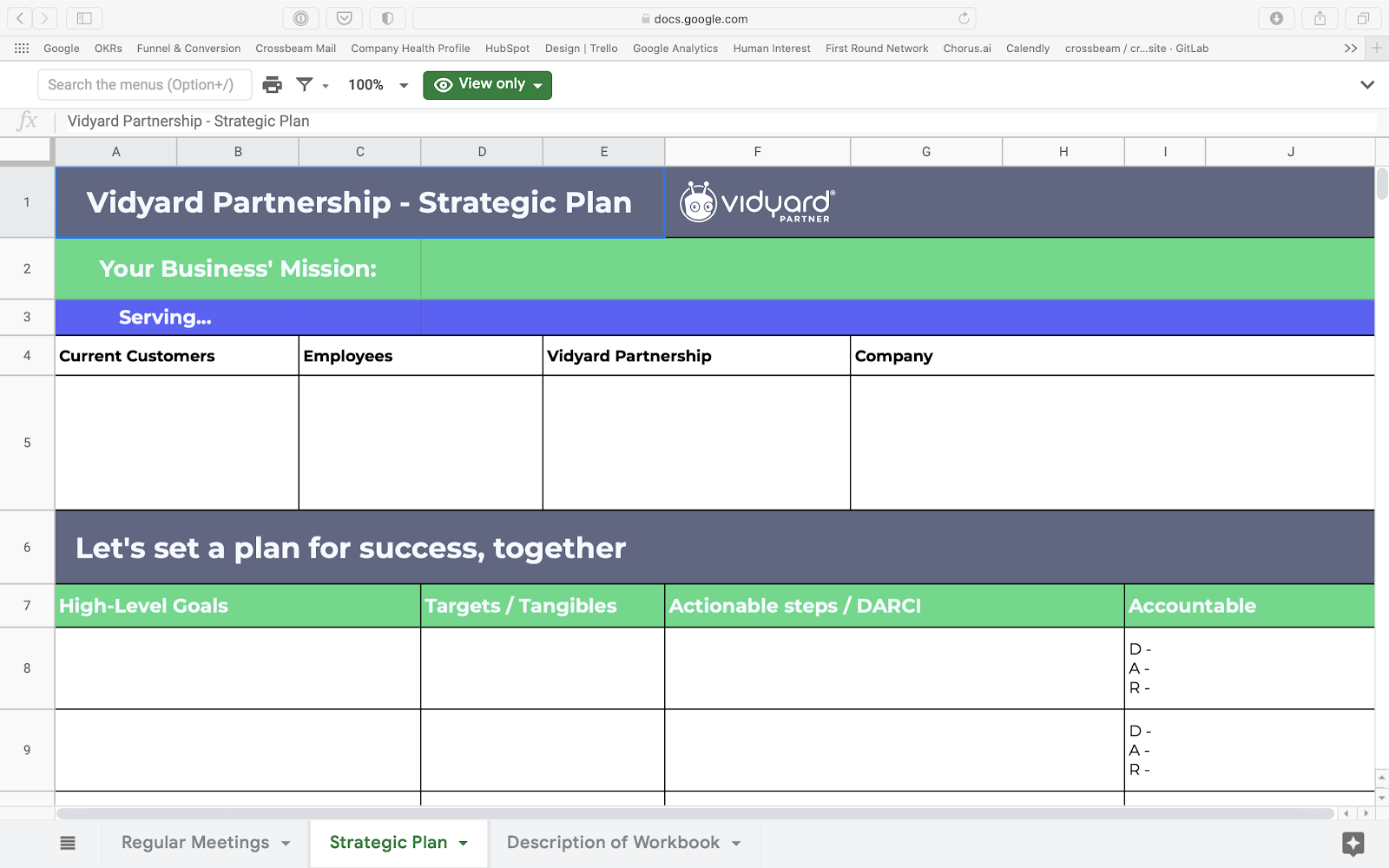Click the scroll up arrow
Screen dimensions: 1389x868
click(1382, 778)
